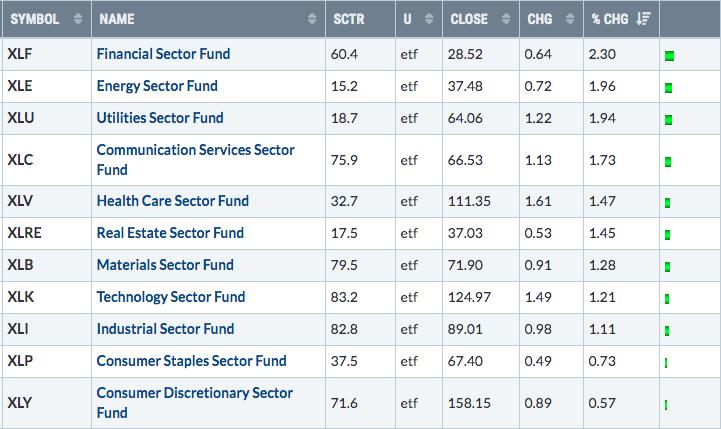Open Communication Services Sector Fund link
This screenshot has width=721, height=429.
[x=195, y=160]
